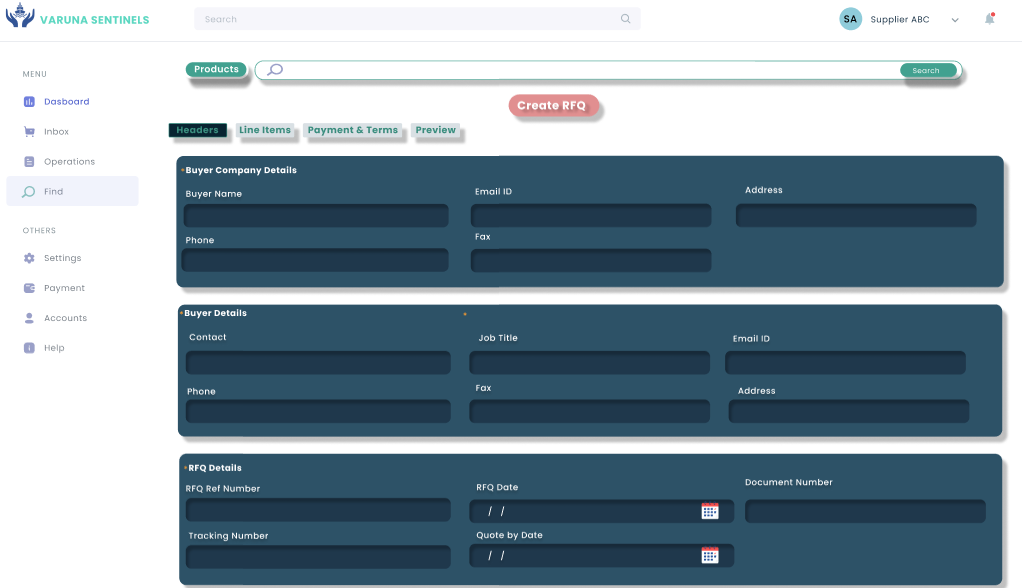The width and height of the screenshot is (1022, 588).
Task: Click the magnifier icon in the top search bar
Action: [626, 19]
